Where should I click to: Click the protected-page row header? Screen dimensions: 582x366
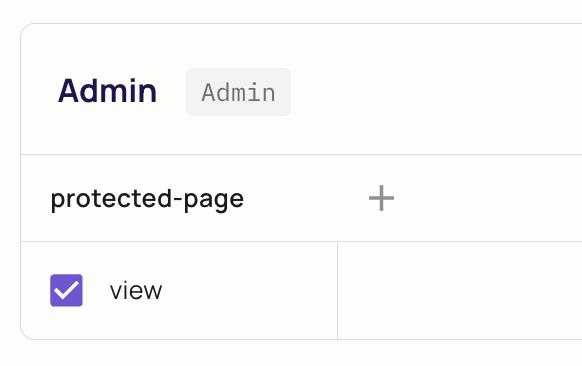[x=301, y=198]
